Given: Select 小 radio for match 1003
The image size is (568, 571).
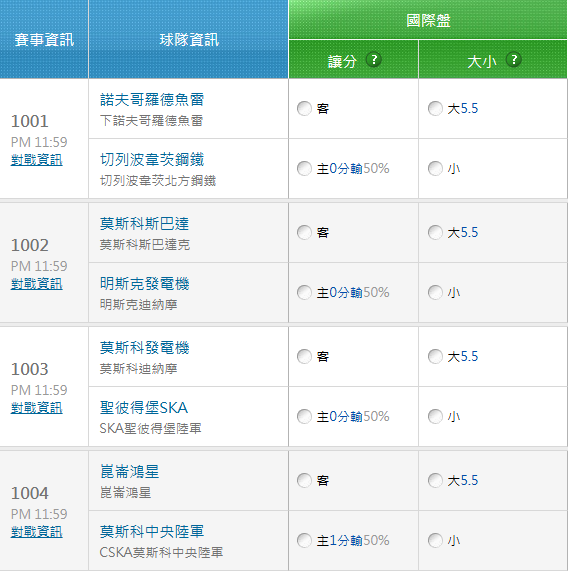Looking at the screenshot, I should (x=435, y=417).
